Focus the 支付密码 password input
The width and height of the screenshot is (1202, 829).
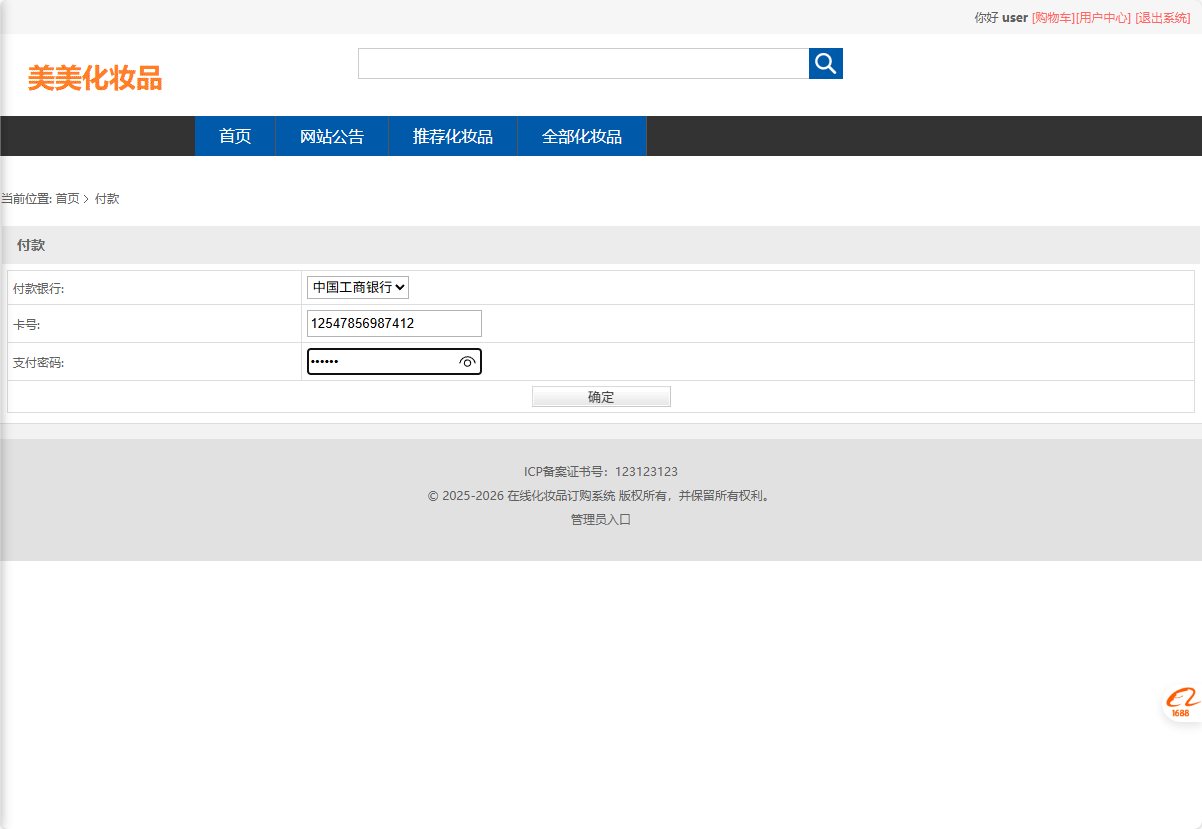click(380, 361)
